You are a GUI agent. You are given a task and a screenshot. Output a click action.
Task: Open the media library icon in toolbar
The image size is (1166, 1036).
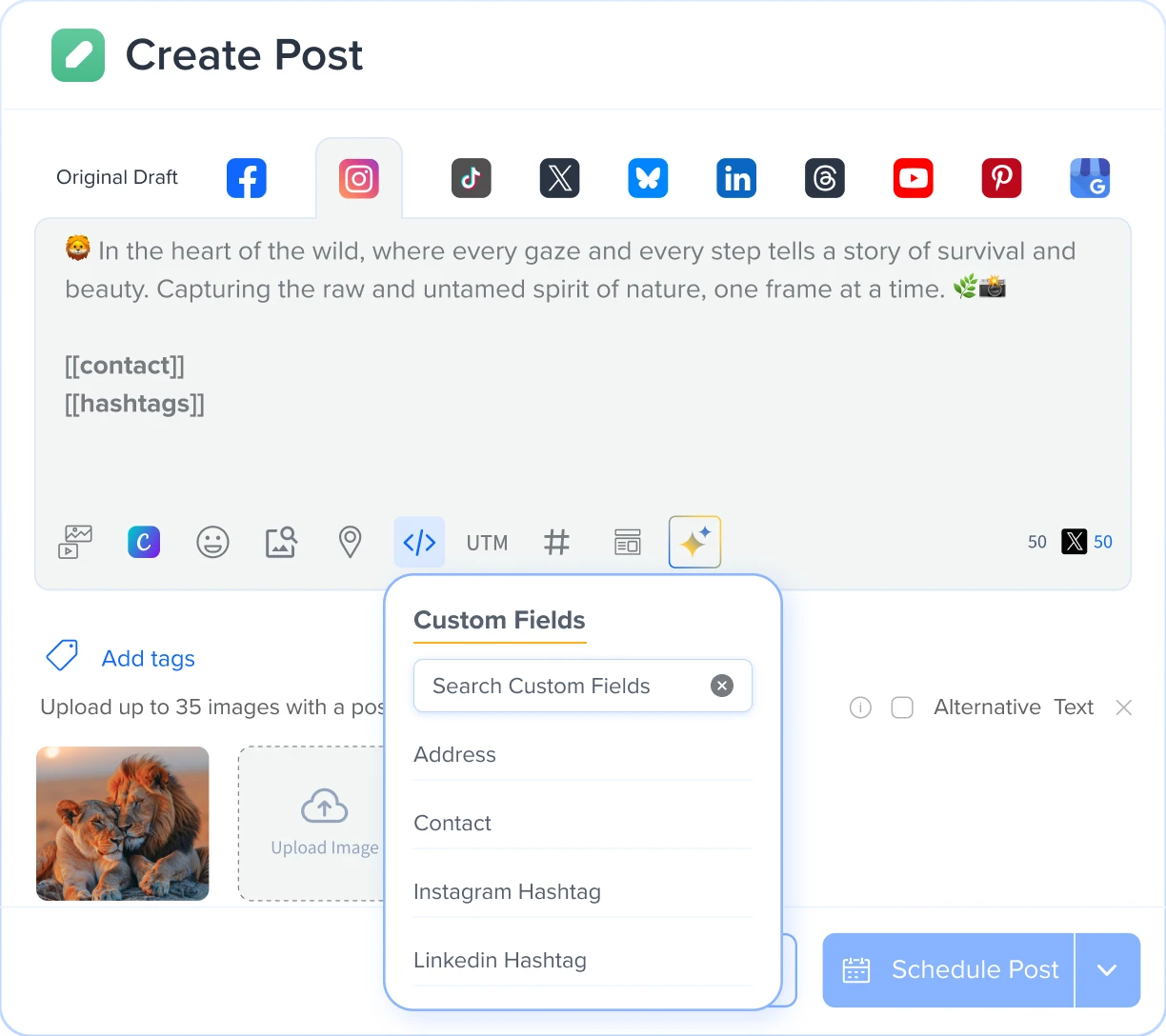click(75, 542)
